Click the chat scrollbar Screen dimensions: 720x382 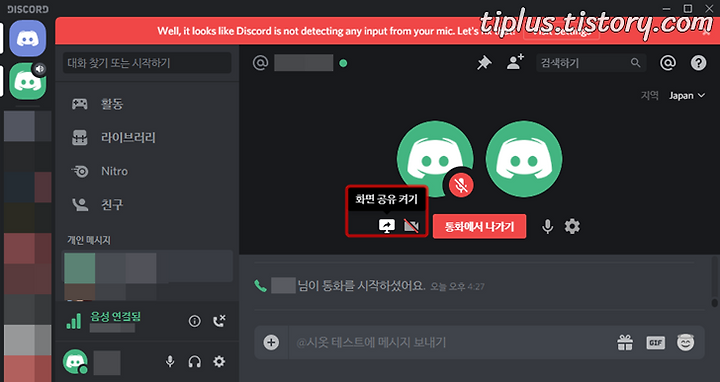click(714, 303)
